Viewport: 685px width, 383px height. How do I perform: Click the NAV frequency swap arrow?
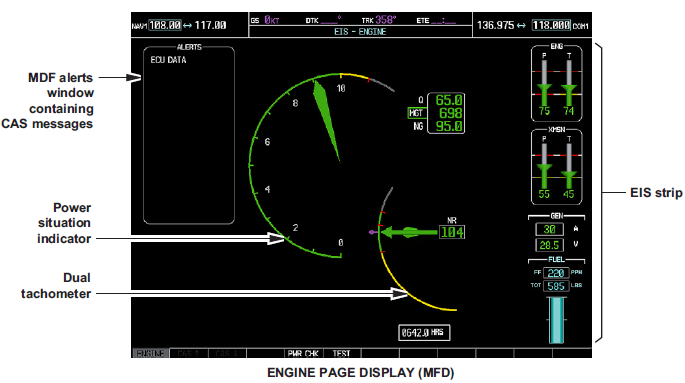tap(187, 26)
